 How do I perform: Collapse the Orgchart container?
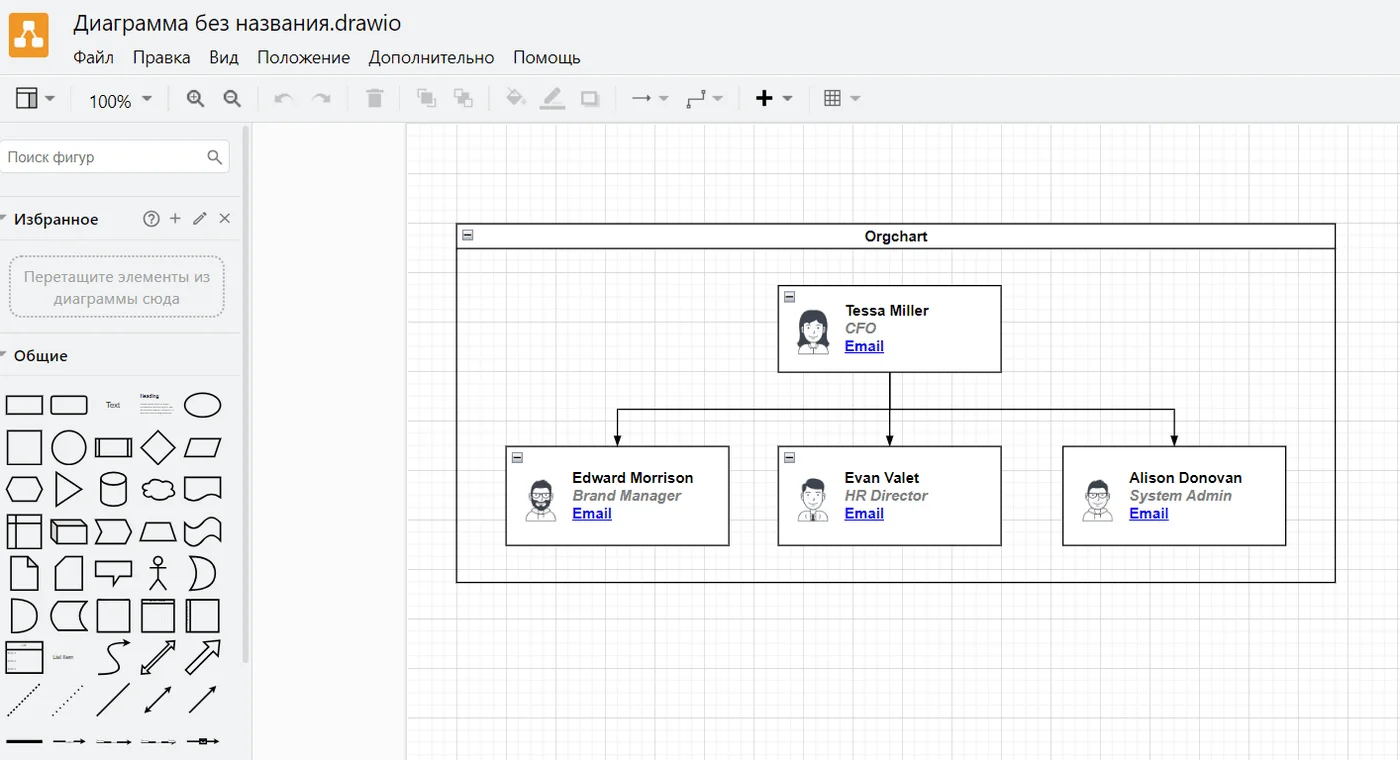tap(467, 236)
